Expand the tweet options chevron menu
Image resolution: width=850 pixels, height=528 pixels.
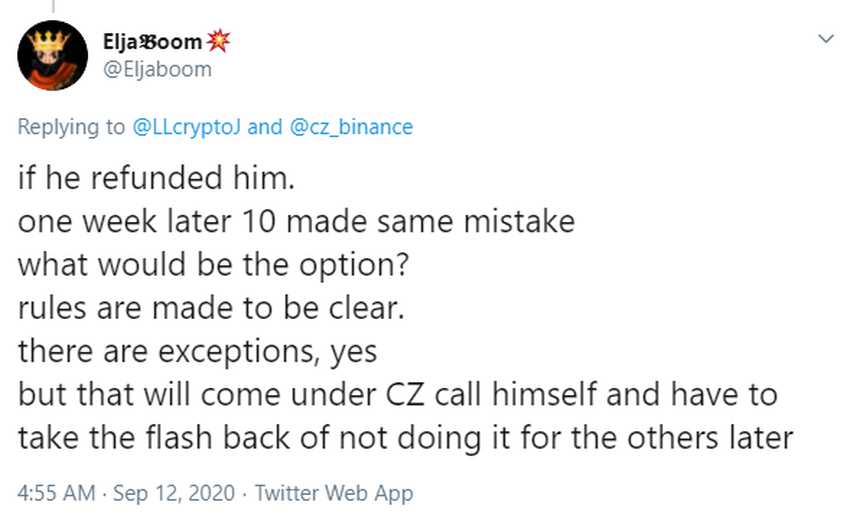tap(825, 40)
